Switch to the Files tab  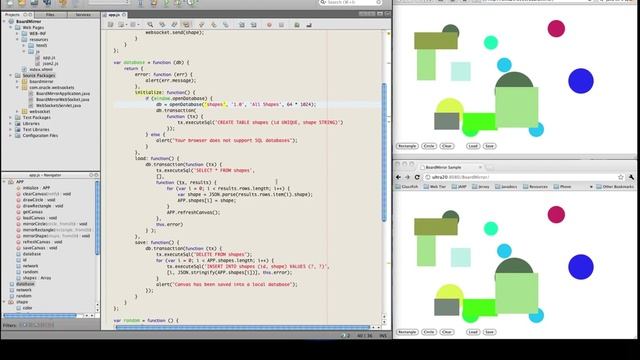click(x=50, y=15)
